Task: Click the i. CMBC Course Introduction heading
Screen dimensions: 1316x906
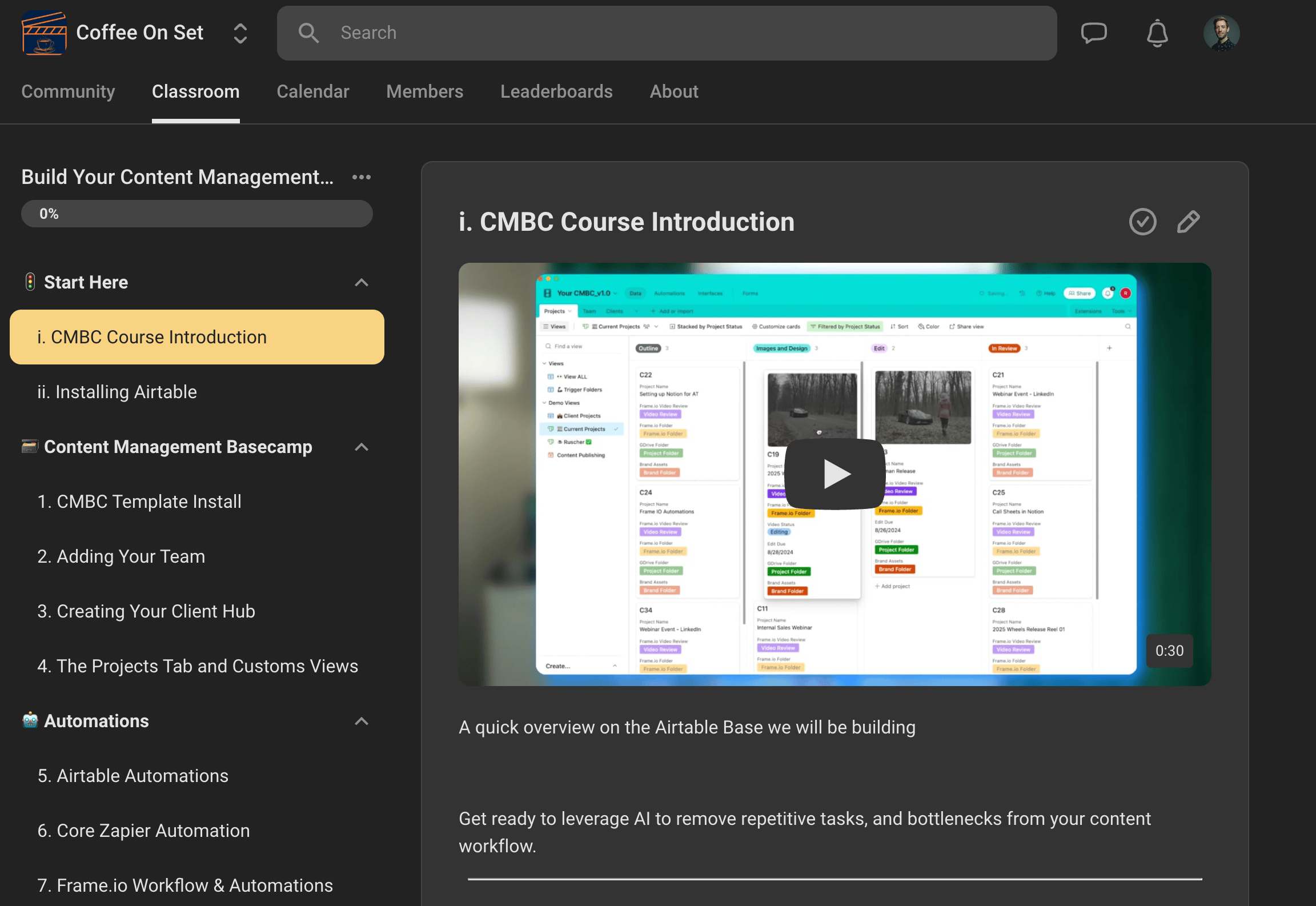Action: coord(627,222)
